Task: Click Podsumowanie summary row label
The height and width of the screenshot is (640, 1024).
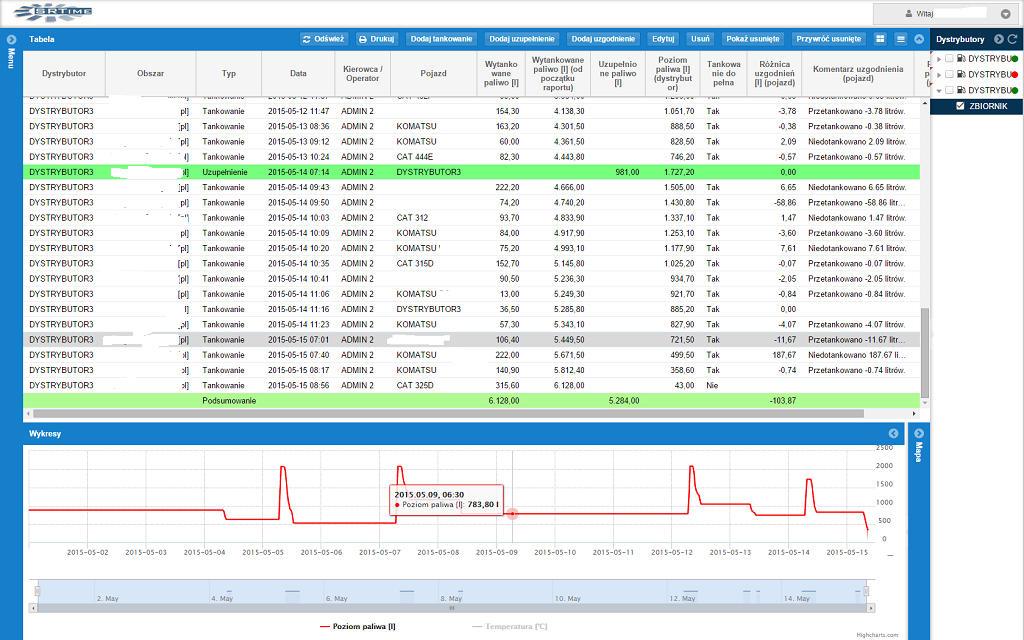Action: pos(229,401)
